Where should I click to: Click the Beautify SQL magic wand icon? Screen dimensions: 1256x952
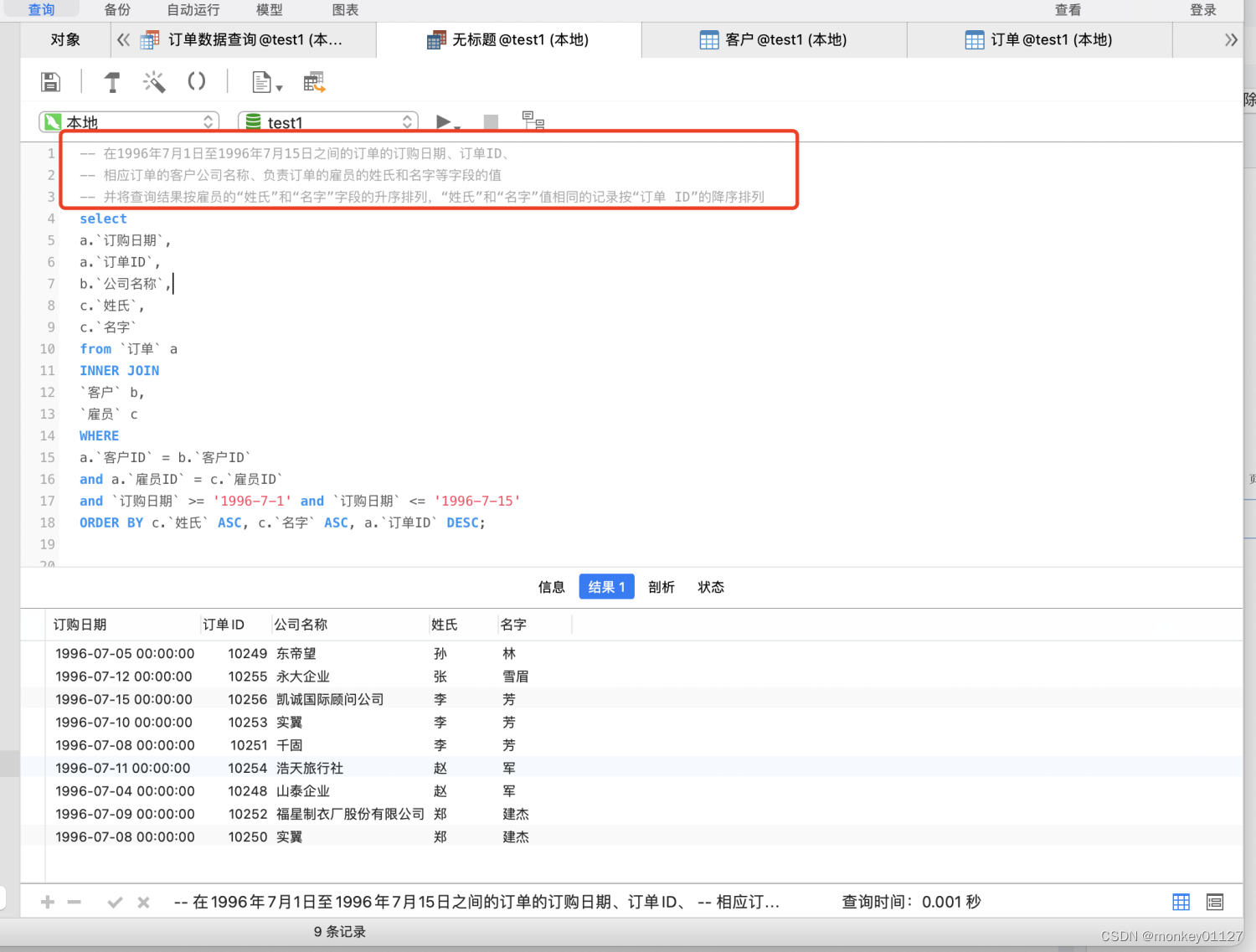coord(154,81)
